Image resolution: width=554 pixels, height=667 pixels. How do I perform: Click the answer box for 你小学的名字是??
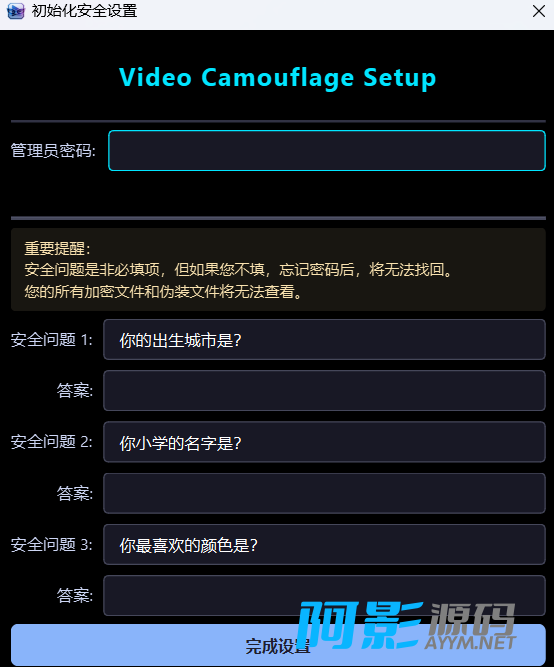[x=324, y=493]
